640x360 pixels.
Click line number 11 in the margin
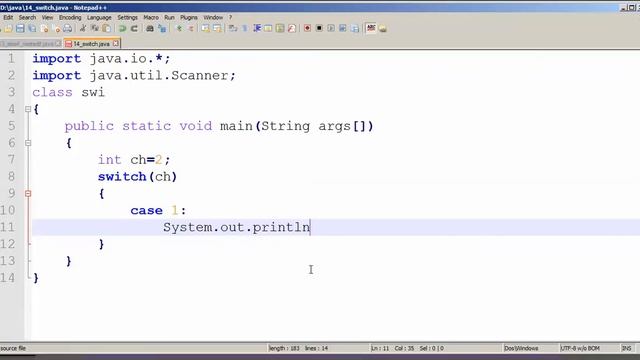click(7, 227)
